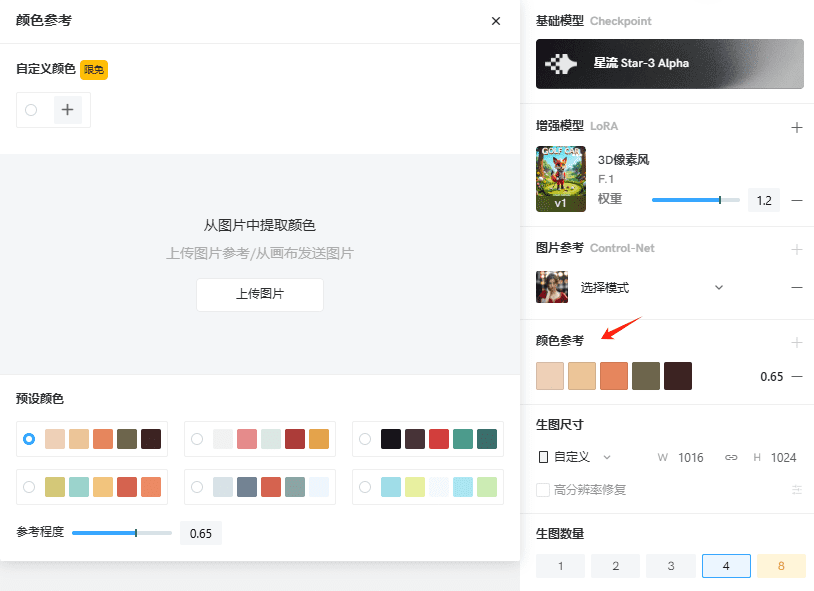The width and height of the screenshot is (814, 591).
Task: Click the 上传图片 button
Action: pyautogui.click(x=259, y=295)
